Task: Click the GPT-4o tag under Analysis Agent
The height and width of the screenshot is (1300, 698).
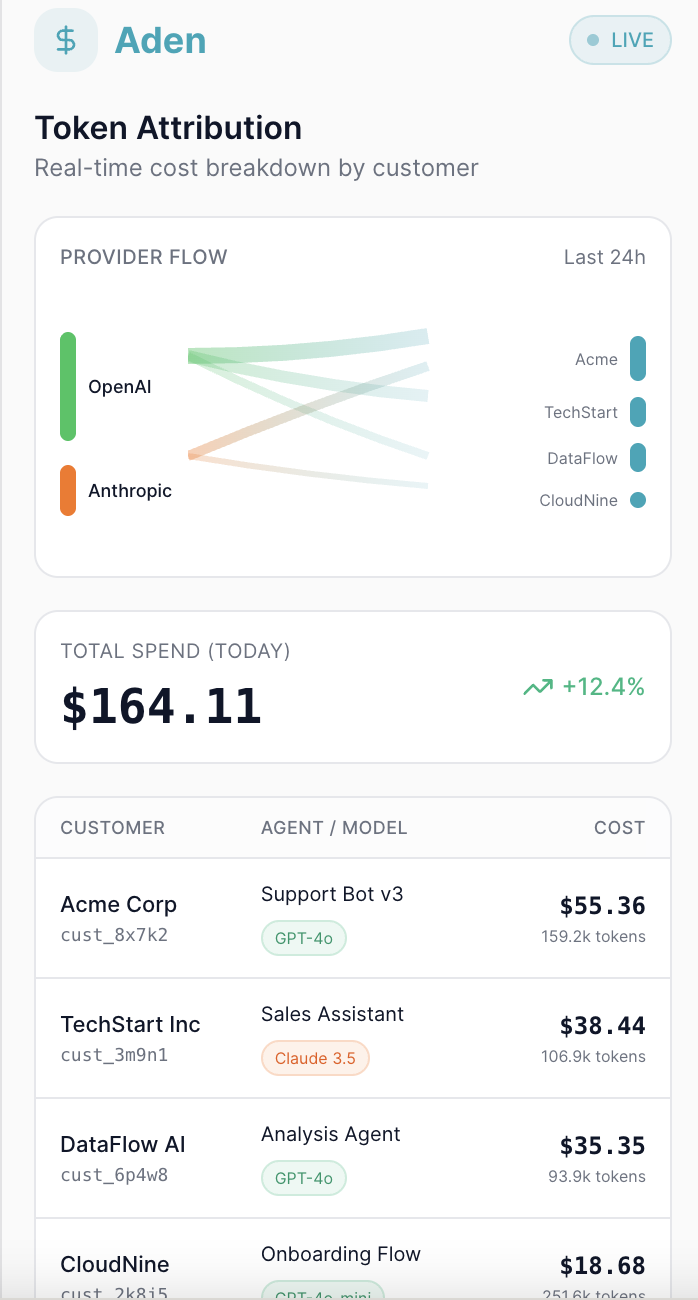Action: (304, 1178)
